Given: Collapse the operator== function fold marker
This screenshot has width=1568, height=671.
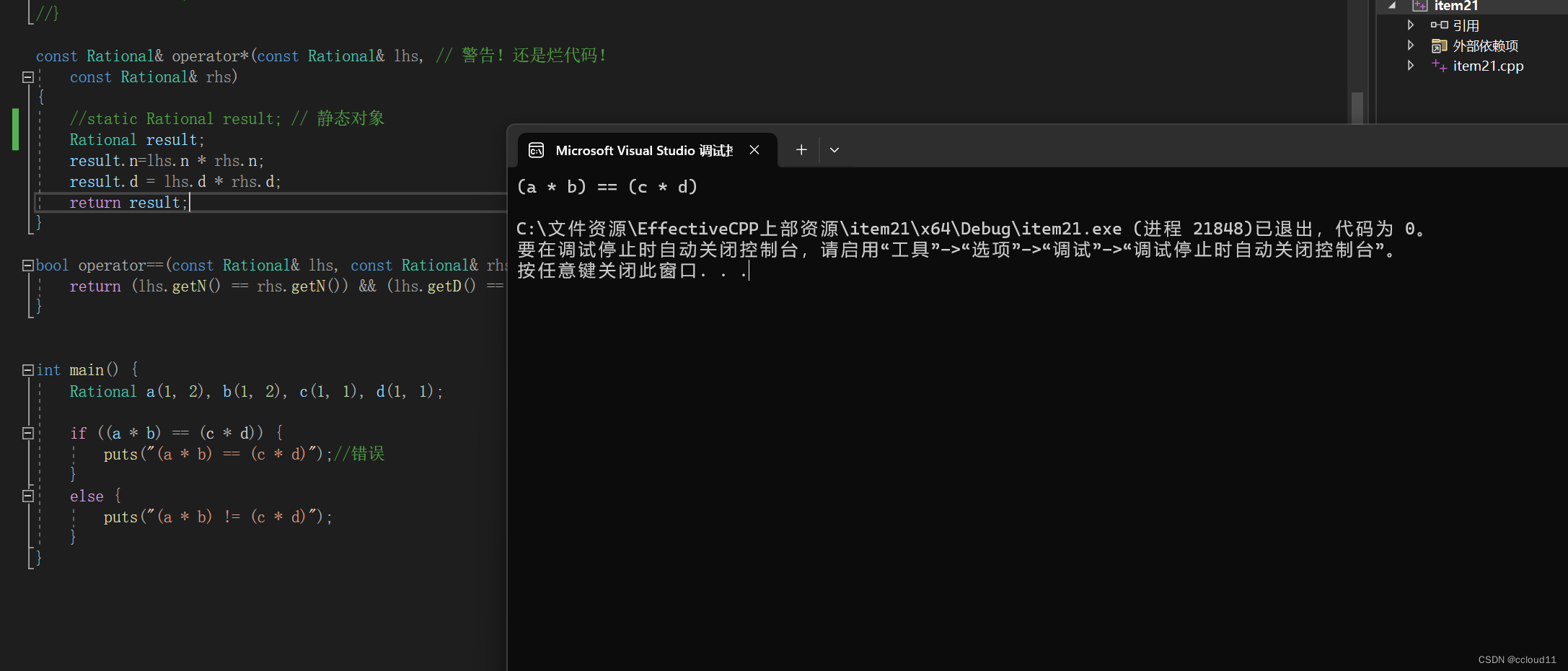Looking at the screenshot, I should tap(28, 266).
